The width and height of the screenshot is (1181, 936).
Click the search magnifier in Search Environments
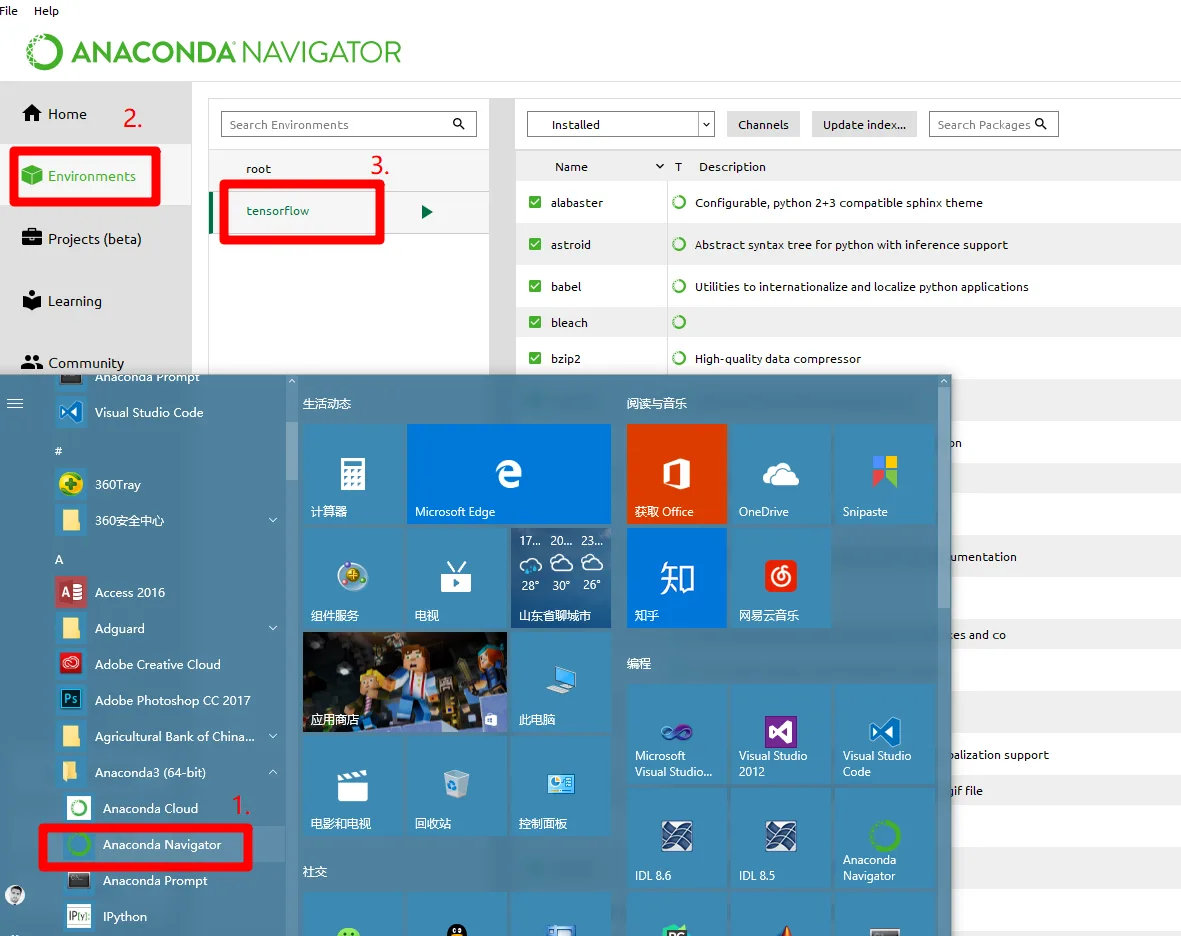459,123
